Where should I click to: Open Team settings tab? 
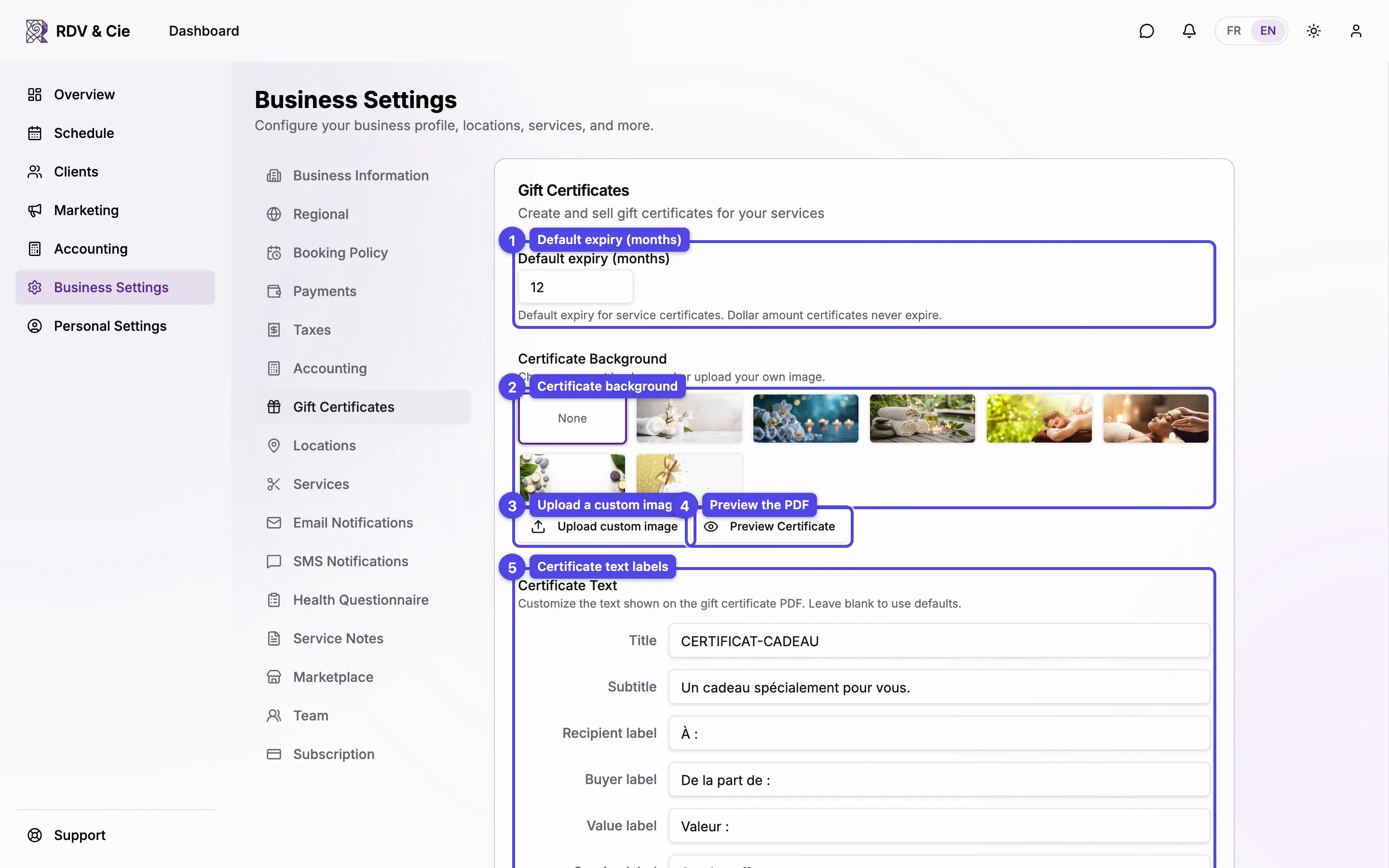click(362, 716)
